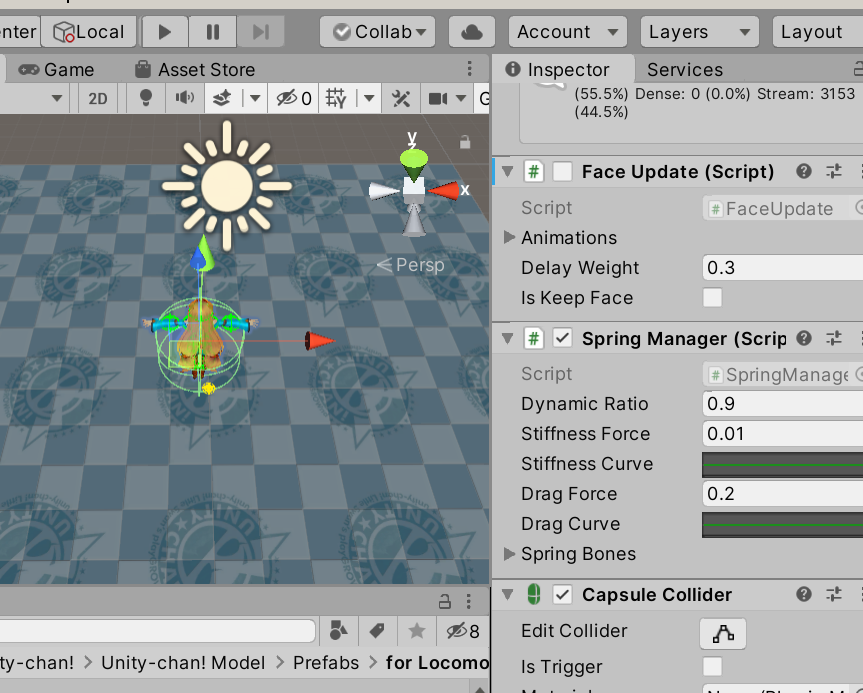
Task: Open the Collab dropdown
Action: (x=378, y=32)
